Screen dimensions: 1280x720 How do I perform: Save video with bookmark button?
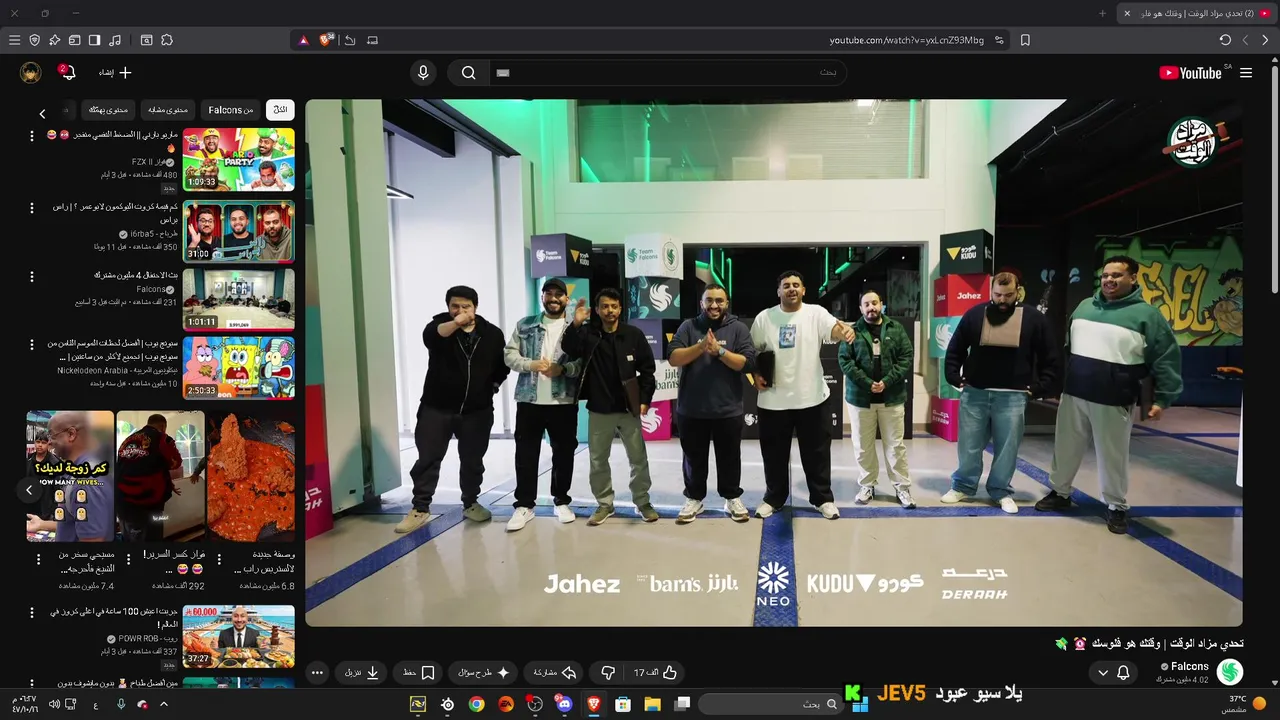tap(419, 673)
